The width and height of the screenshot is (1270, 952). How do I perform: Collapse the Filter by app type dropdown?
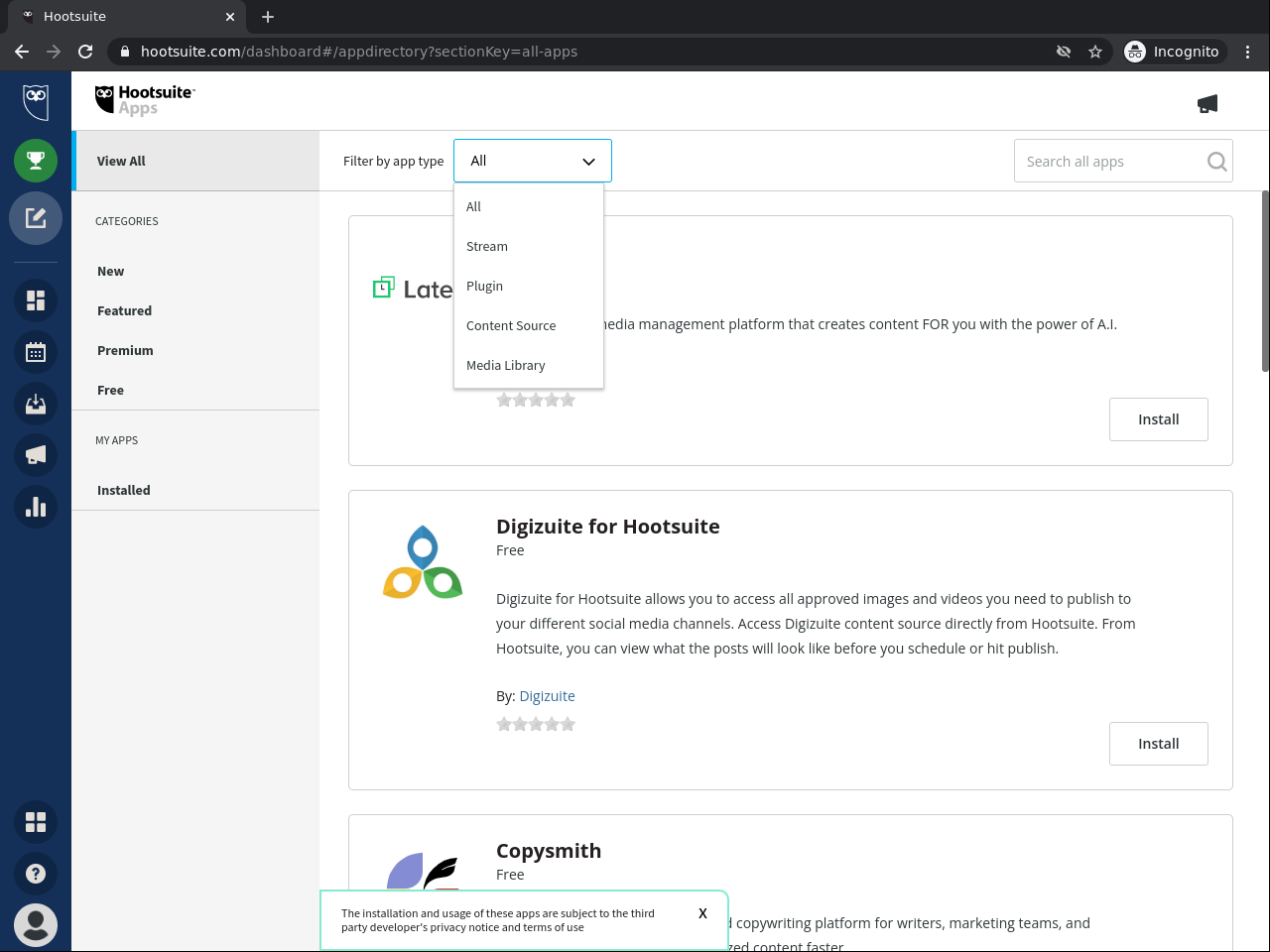(533, 161)
